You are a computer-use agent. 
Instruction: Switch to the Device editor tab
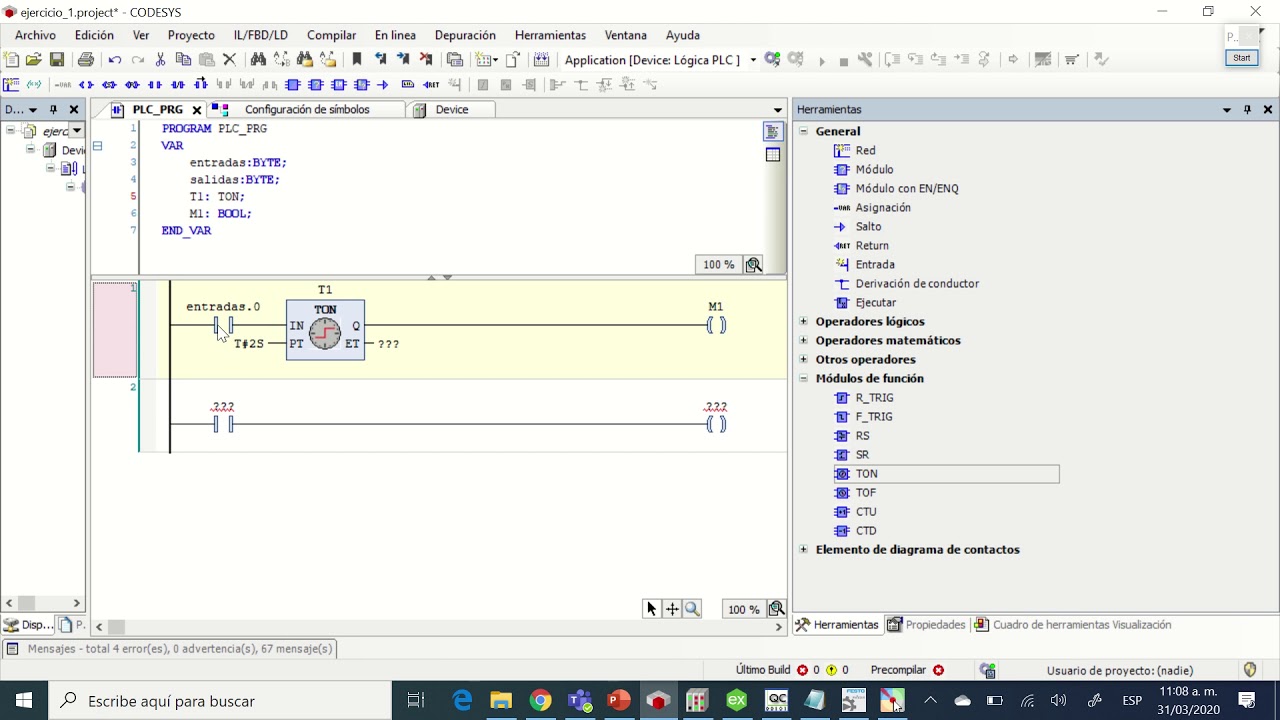click(x=451, y=110)
